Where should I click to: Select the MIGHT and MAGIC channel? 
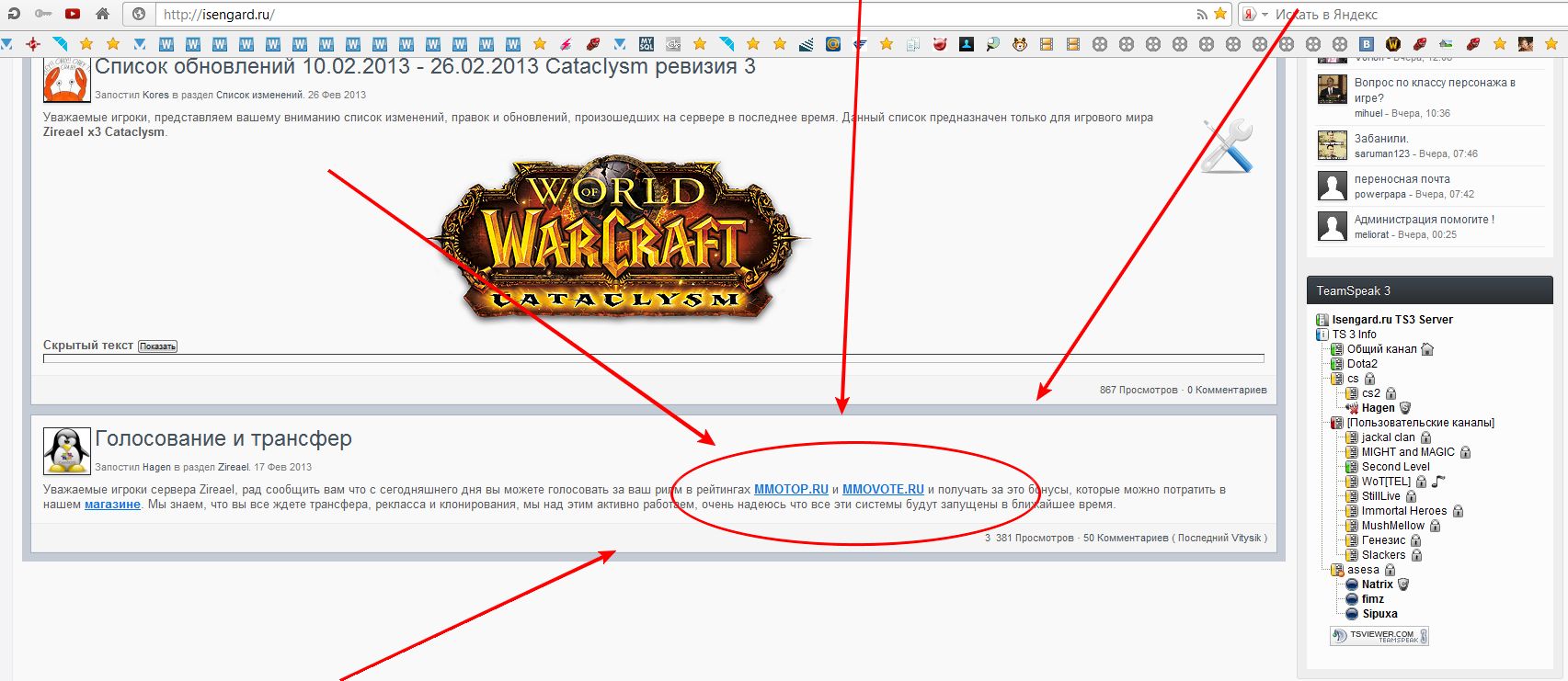tap(1408, 452)
